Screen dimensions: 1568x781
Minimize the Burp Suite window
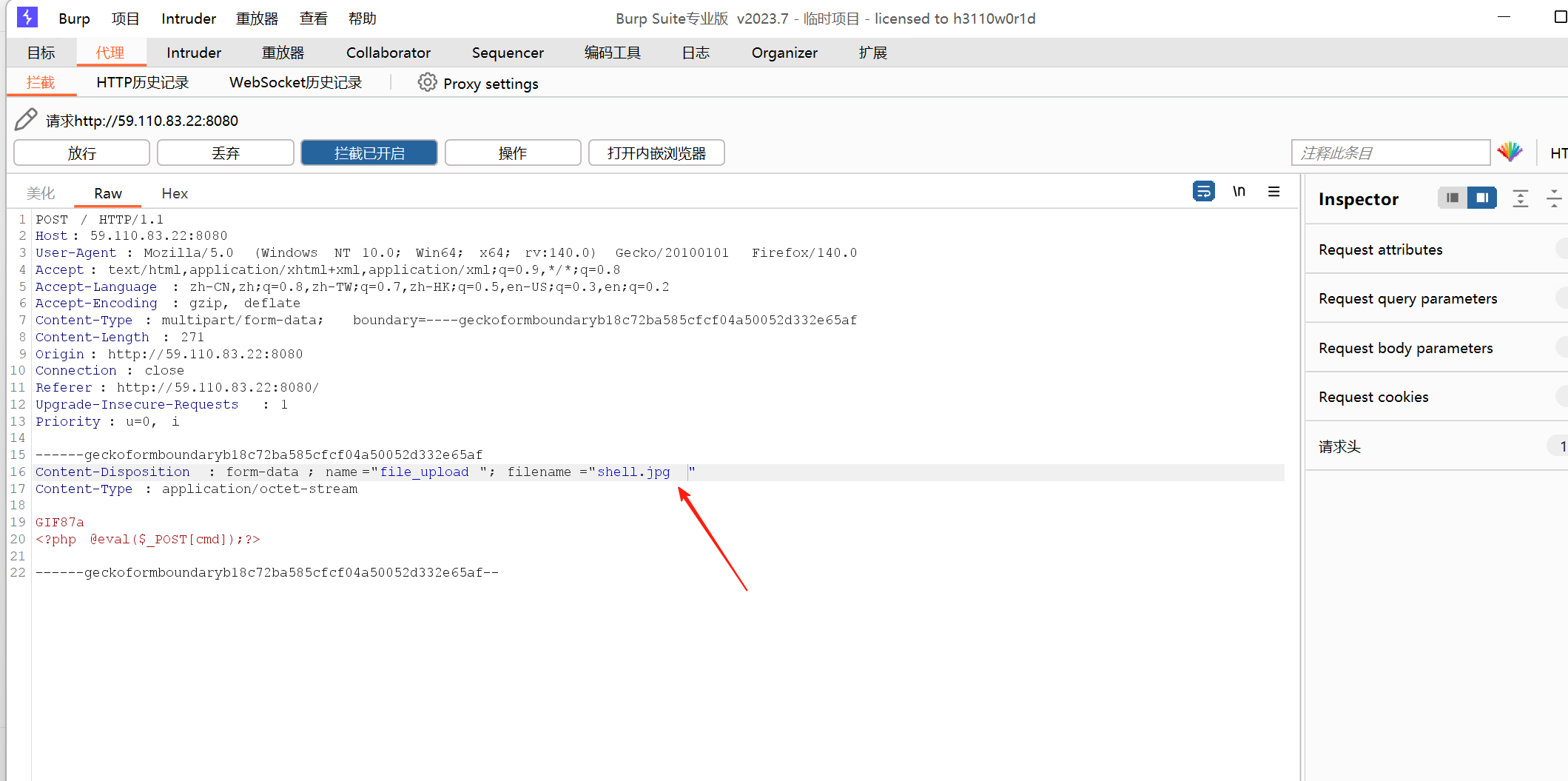click(1503, 17)
